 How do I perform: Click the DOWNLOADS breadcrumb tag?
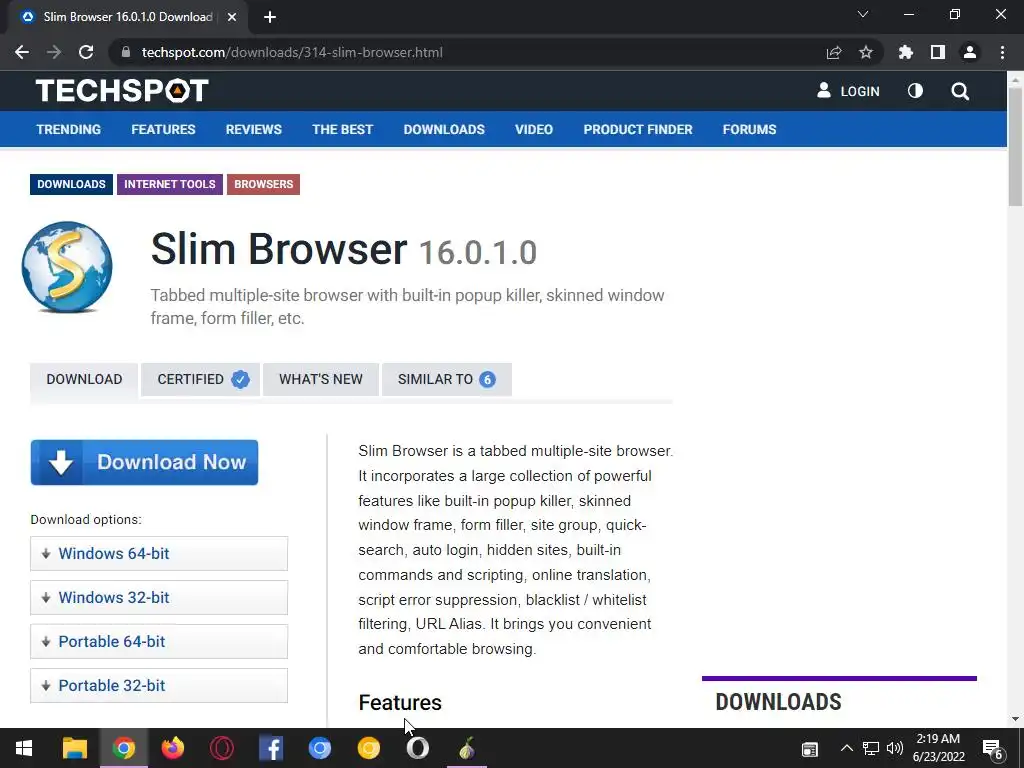pos(71,184)
